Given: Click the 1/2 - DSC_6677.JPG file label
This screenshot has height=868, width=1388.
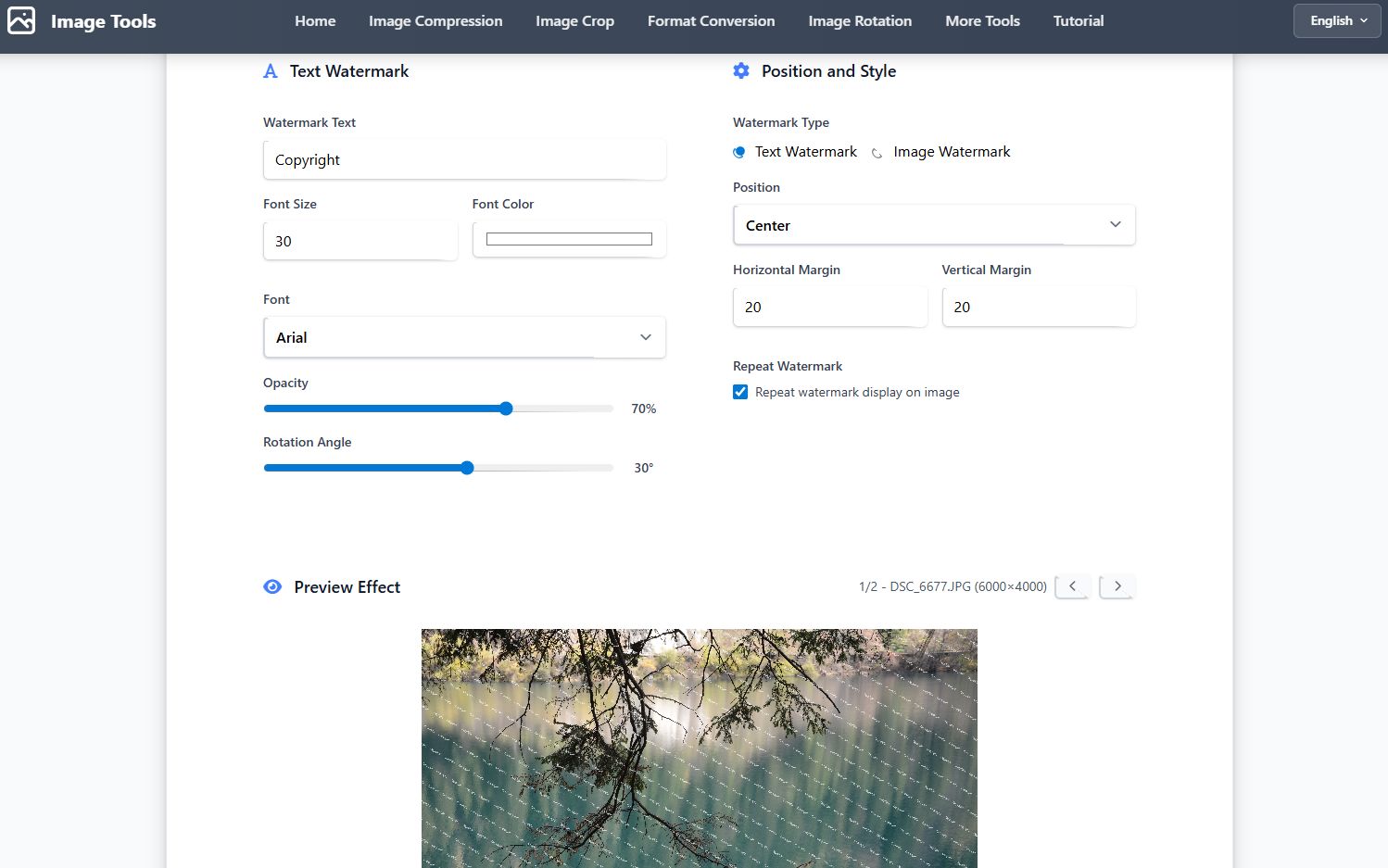Looking at the screenshot, I should tap(953, 586).
